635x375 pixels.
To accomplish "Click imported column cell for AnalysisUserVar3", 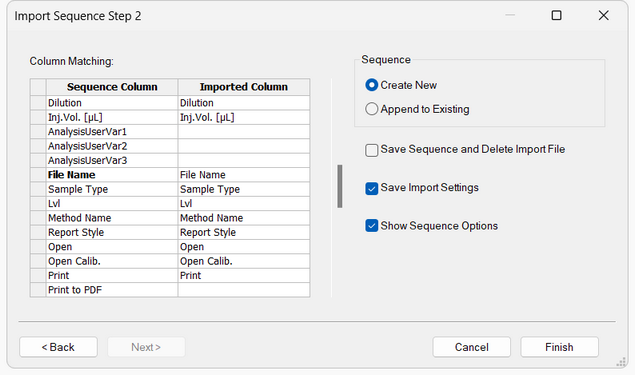I will [244, 160].
